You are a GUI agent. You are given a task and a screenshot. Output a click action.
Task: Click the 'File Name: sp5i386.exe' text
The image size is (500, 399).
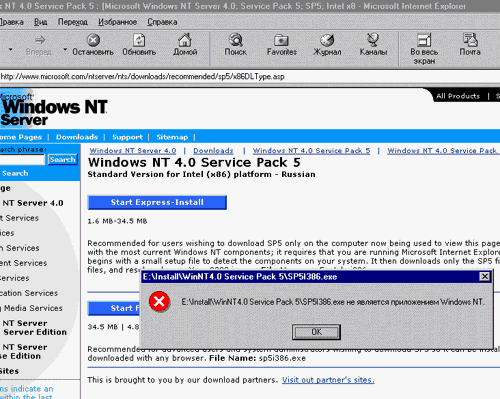point(257,358)
